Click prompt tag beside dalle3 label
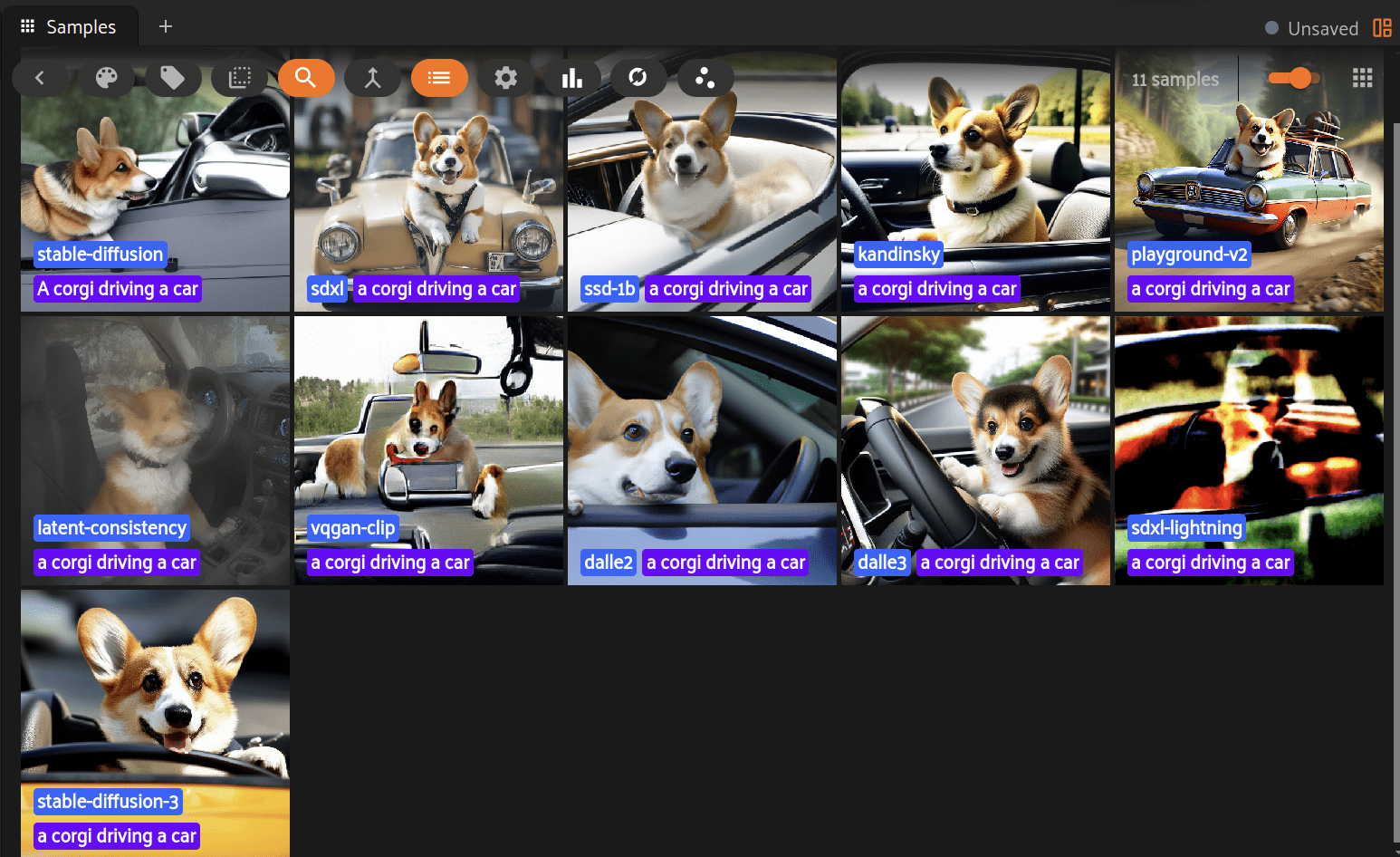1400x857 pixels. [1000, 563]
